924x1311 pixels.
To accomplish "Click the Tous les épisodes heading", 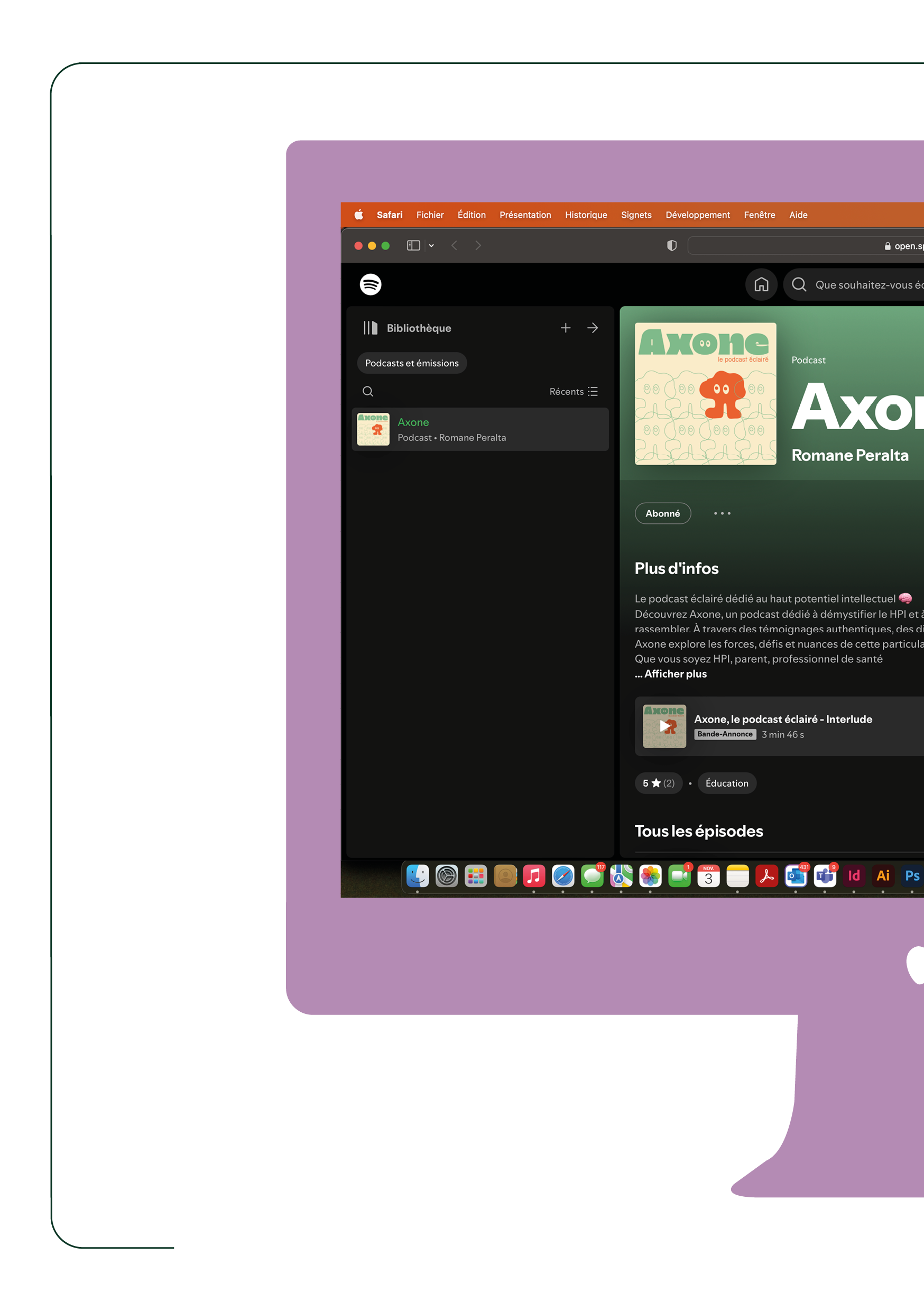I will (698, 831).
